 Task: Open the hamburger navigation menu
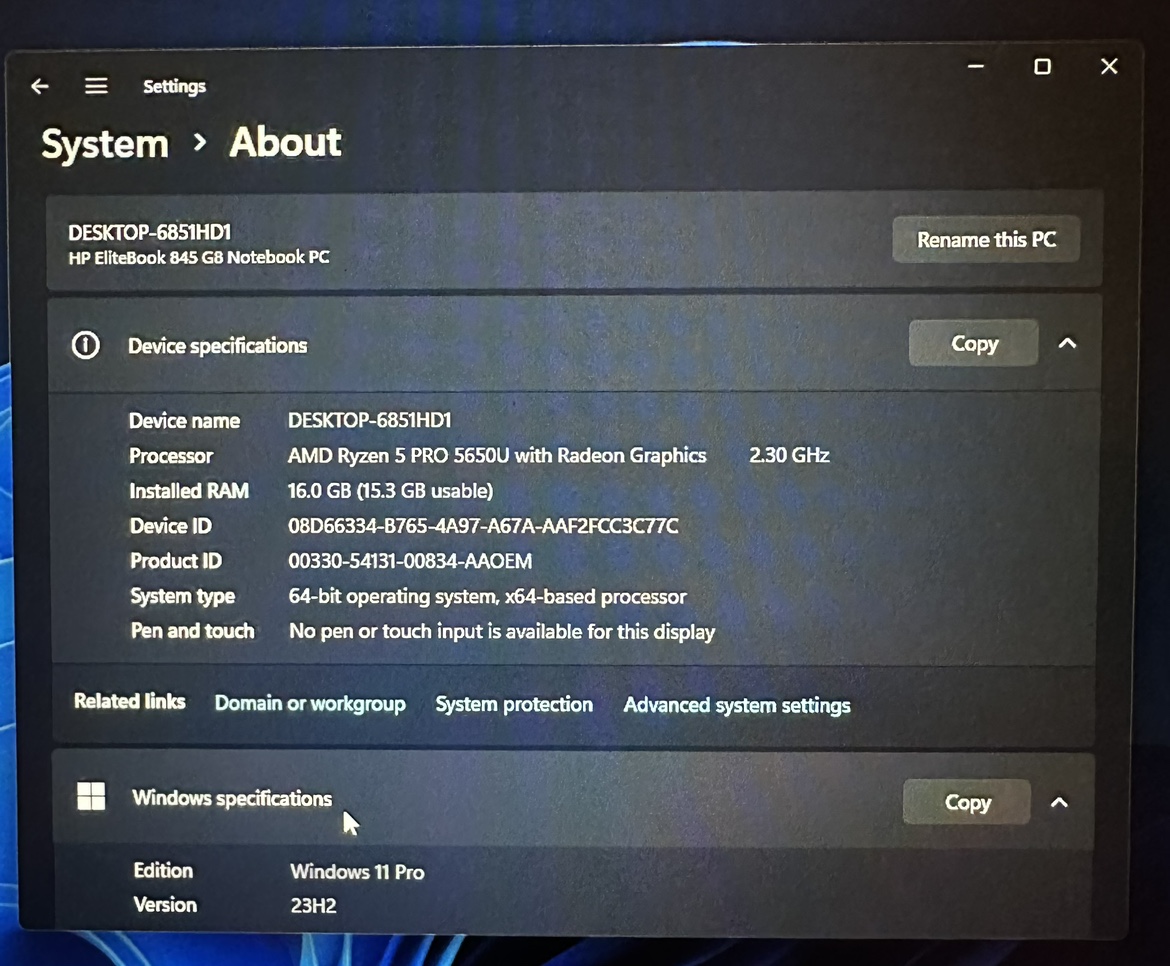(x=96, y=86)
